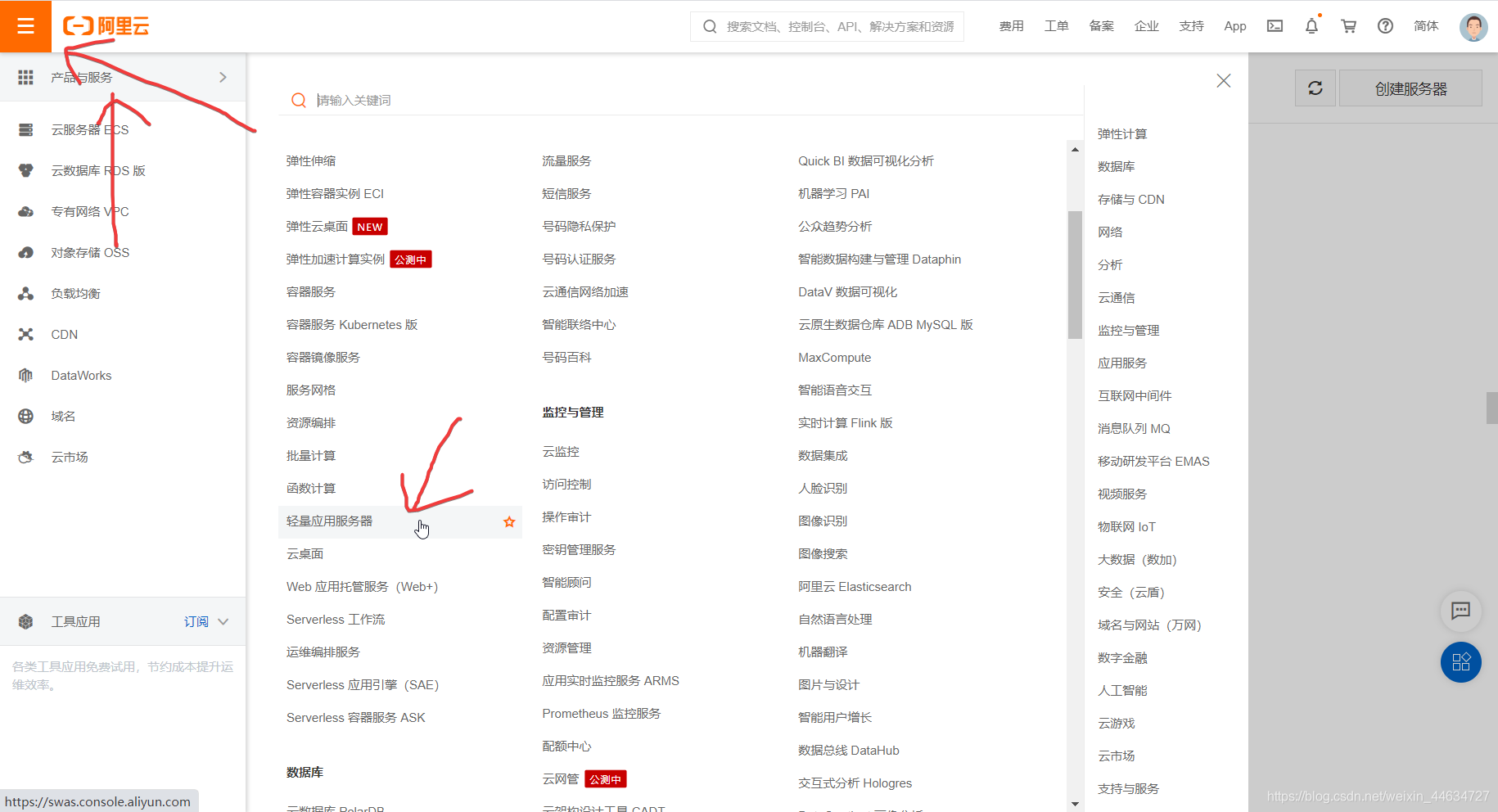Open the chat feedback floating icon
Screen dimensions: 1498x812
1461,611
